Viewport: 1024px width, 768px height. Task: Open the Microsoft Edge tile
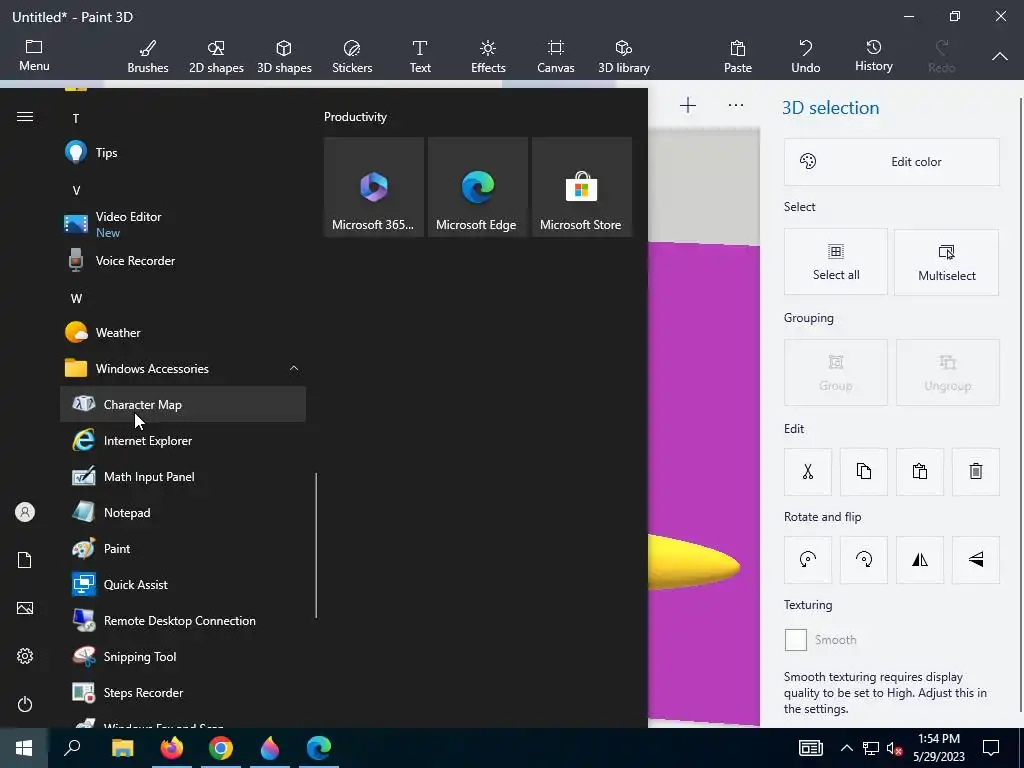pyautogui.click(x=477, y=187)
